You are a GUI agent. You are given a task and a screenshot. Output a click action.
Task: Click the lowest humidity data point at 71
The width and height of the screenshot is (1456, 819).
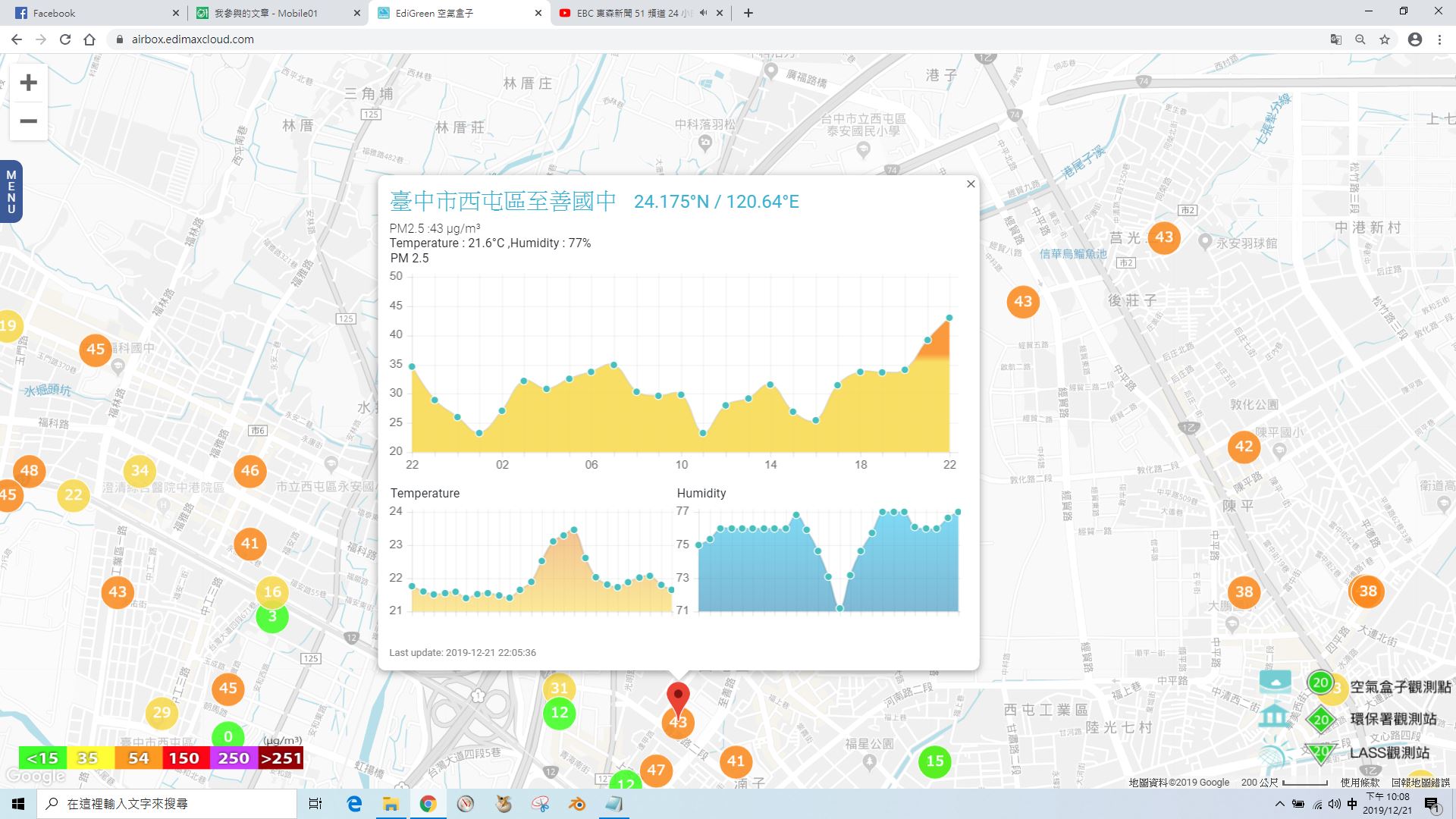(839, 608)
